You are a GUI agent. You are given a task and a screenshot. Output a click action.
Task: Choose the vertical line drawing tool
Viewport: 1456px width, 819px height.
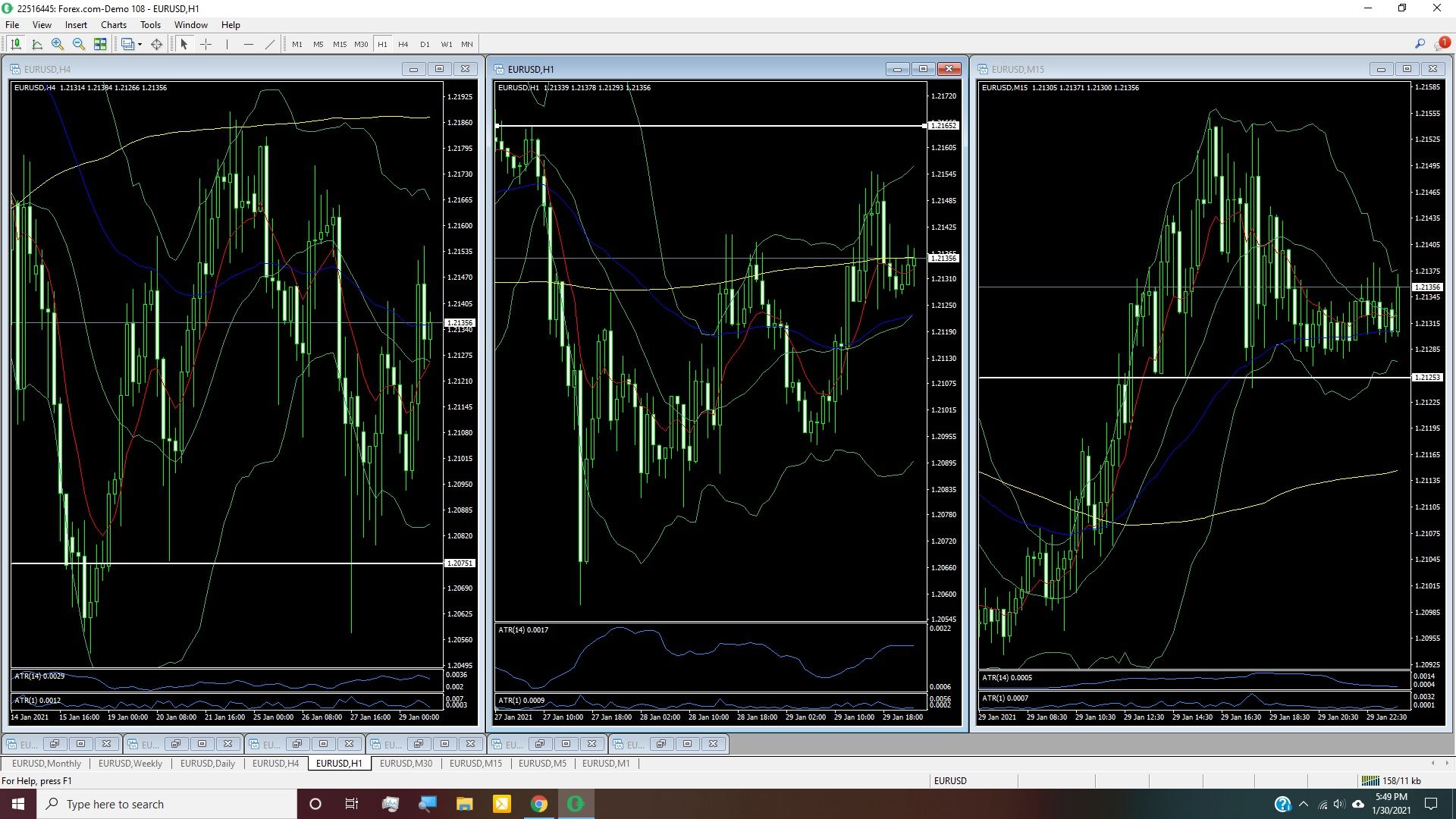click(227, 44)
